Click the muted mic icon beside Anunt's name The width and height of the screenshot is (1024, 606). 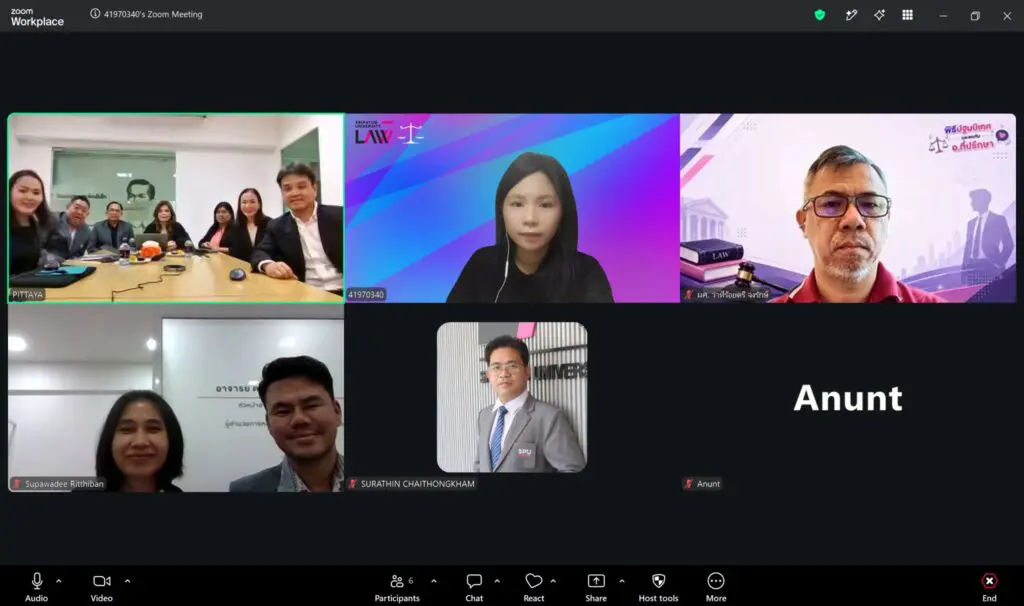688,484
